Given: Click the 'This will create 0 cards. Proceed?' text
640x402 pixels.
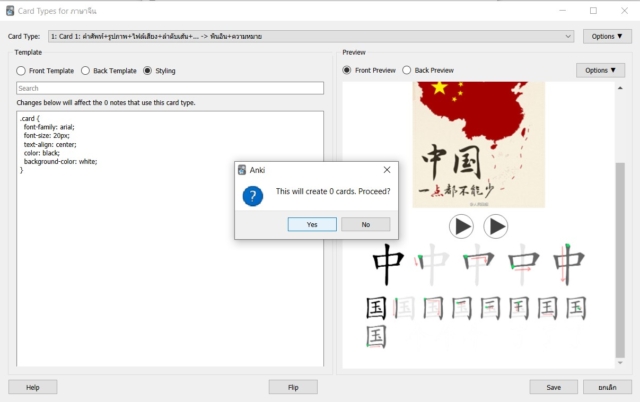Looking at the screenshot, I should coord(333,191).
